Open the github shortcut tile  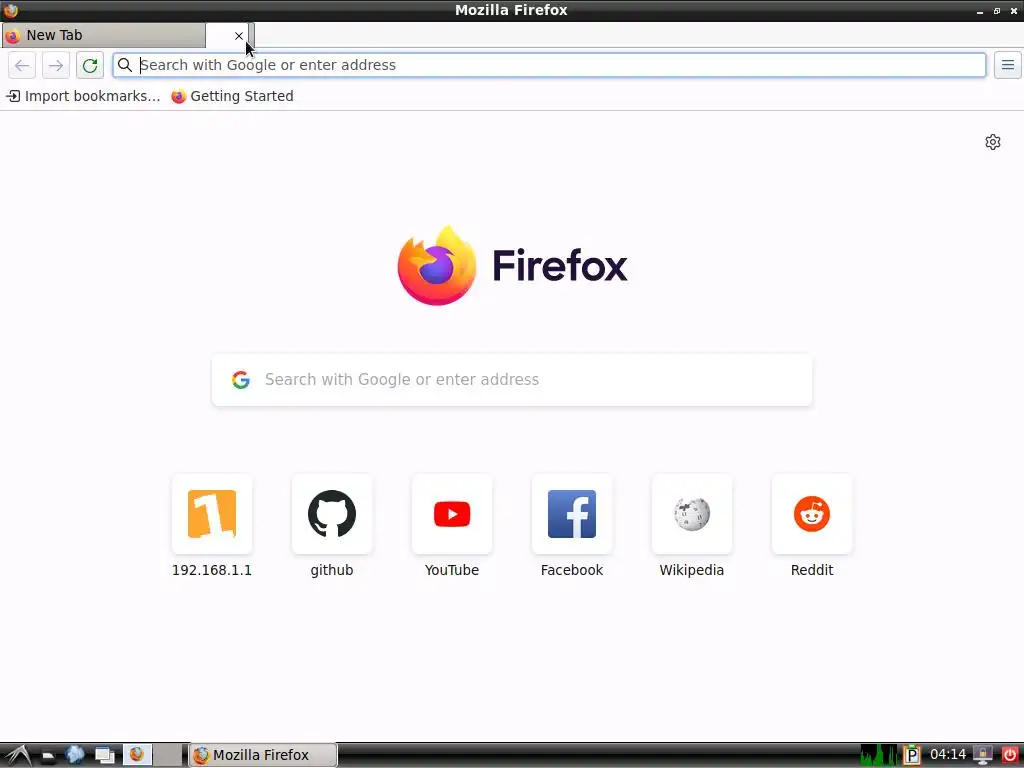[x=332, y=514]
